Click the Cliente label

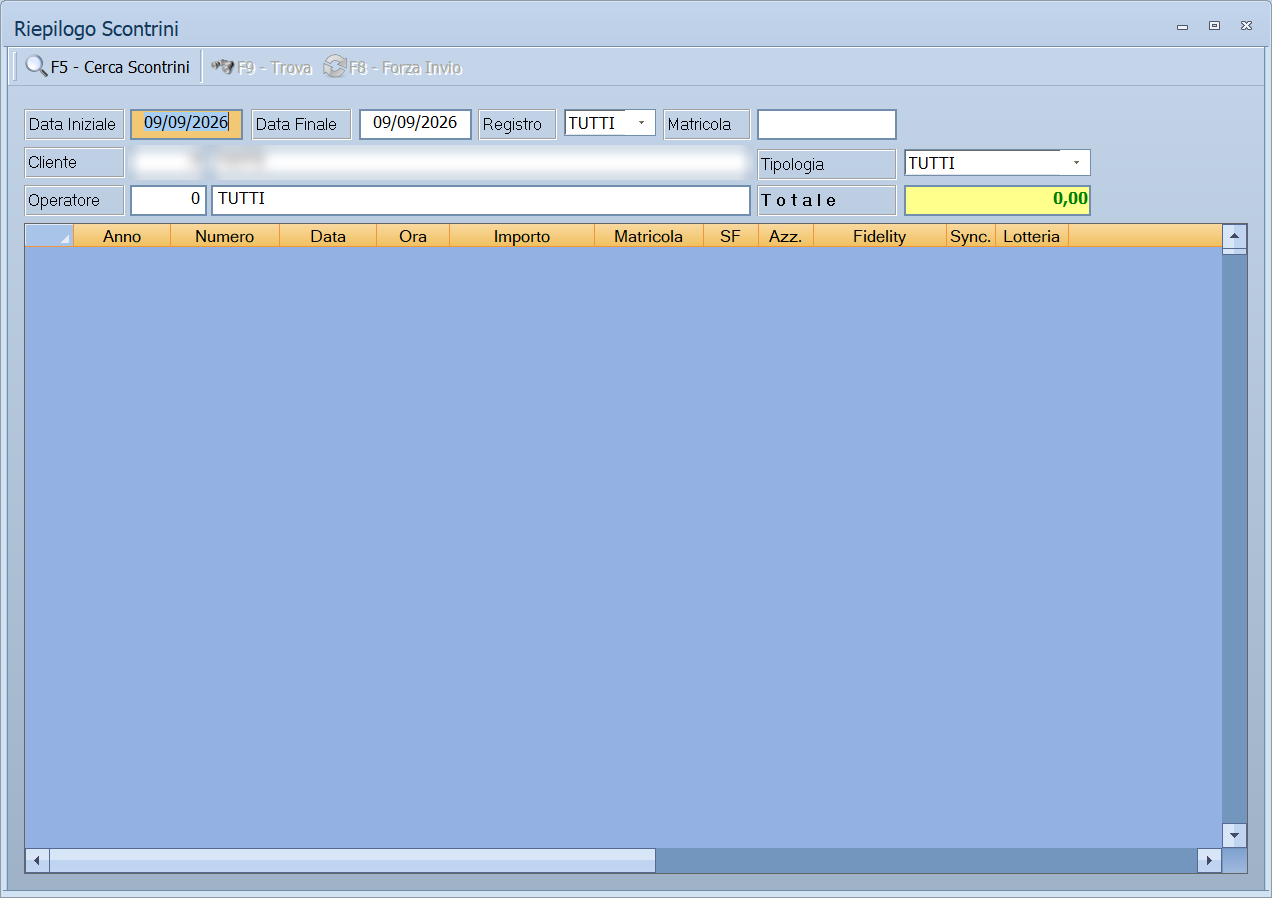(74, 162)
